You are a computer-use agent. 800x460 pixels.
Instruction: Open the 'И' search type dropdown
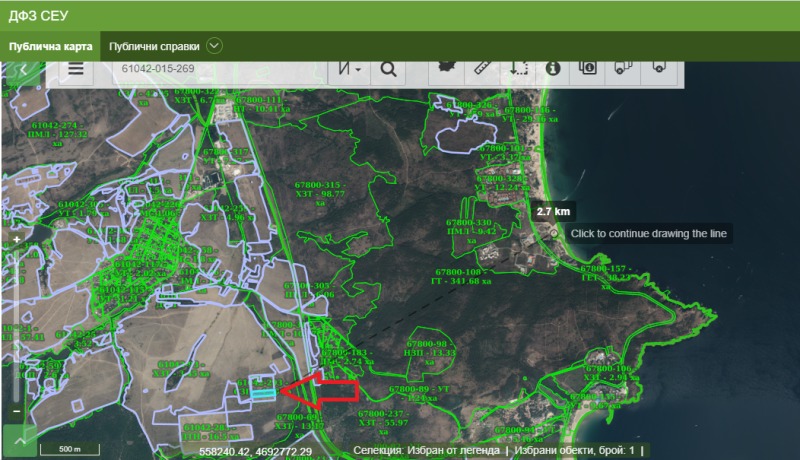pyautogui.click(x=350, y=69)
